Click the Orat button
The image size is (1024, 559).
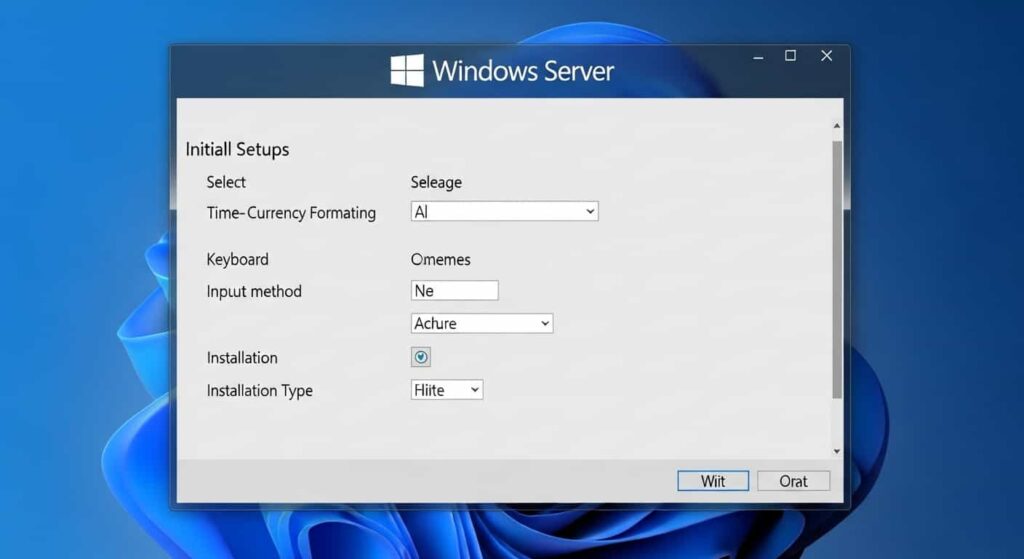pos(793,481)
